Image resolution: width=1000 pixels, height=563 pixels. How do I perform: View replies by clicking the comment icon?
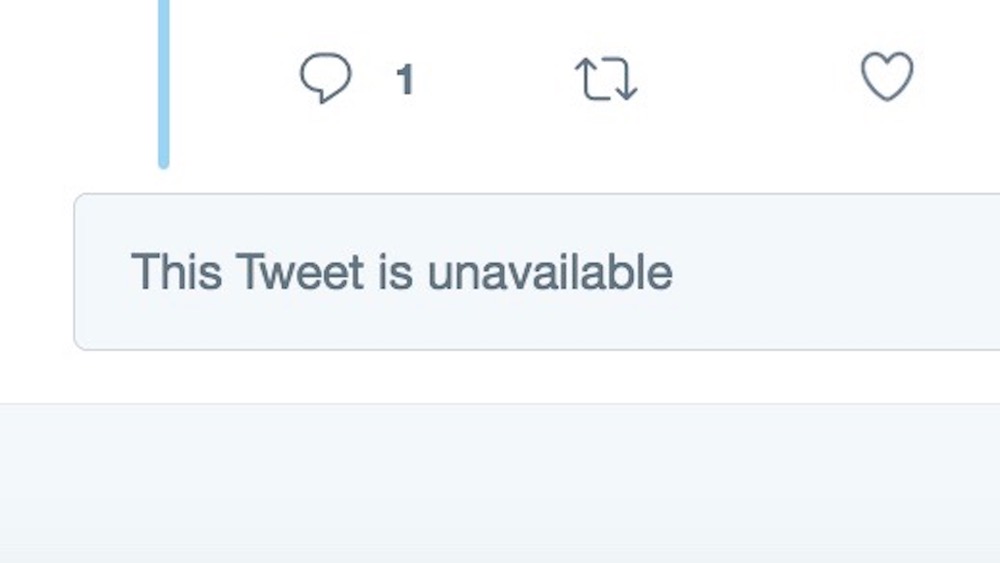coord(326,78)
